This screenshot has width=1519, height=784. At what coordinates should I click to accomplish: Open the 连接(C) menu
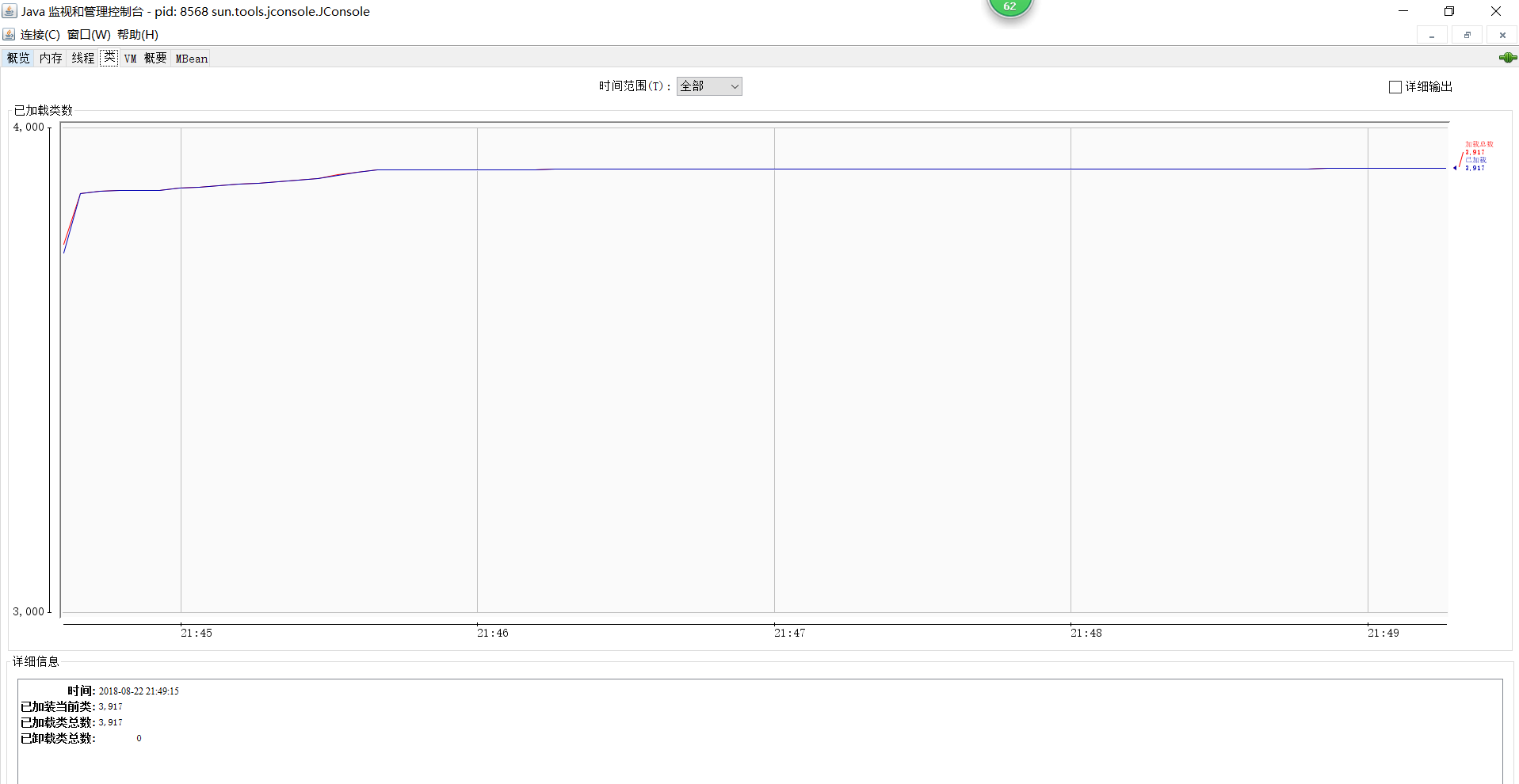coord(40,35)
